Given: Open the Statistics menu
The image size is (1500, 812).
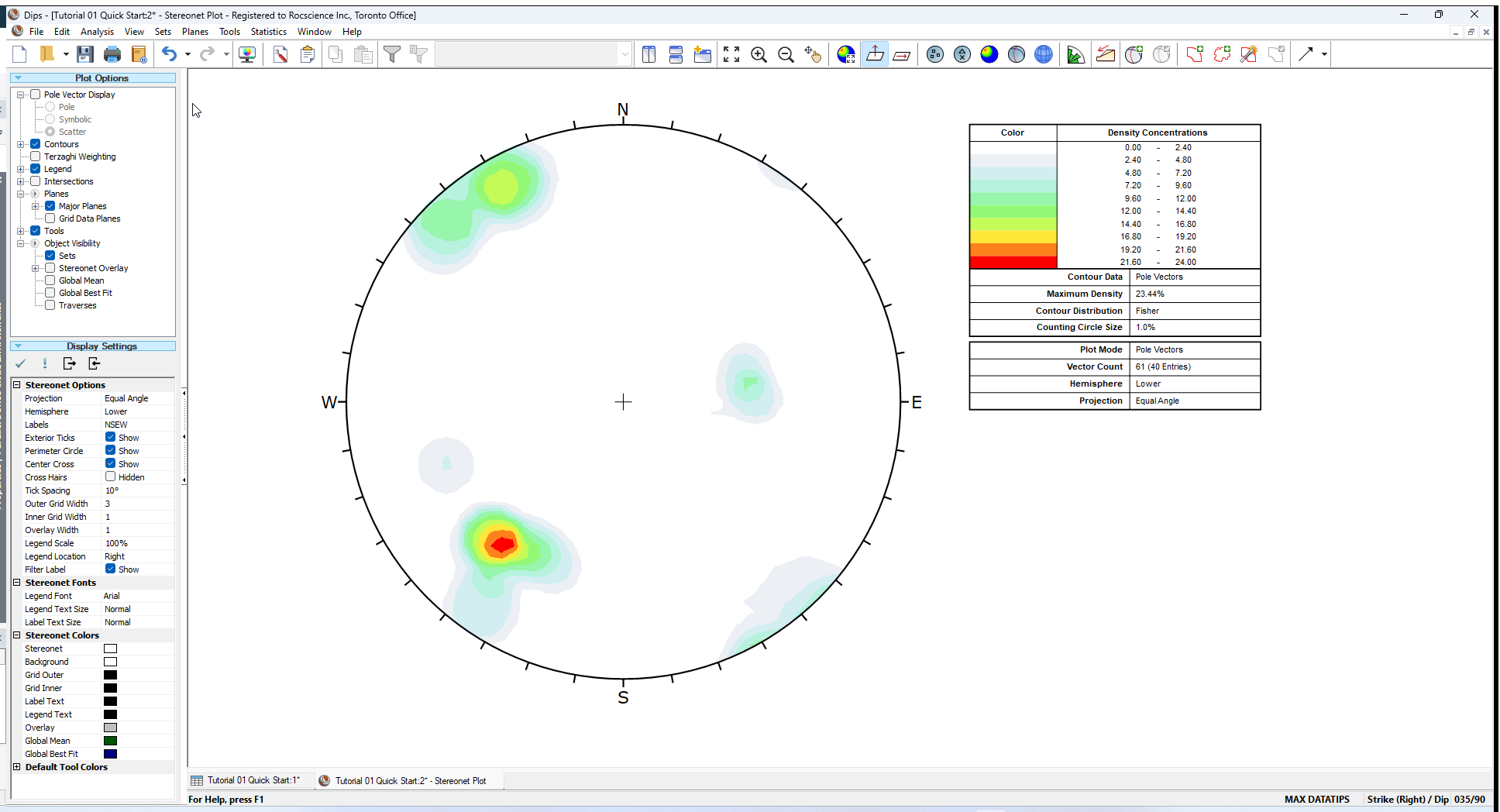Looking at the screenshot, I should tap(268, 32).
